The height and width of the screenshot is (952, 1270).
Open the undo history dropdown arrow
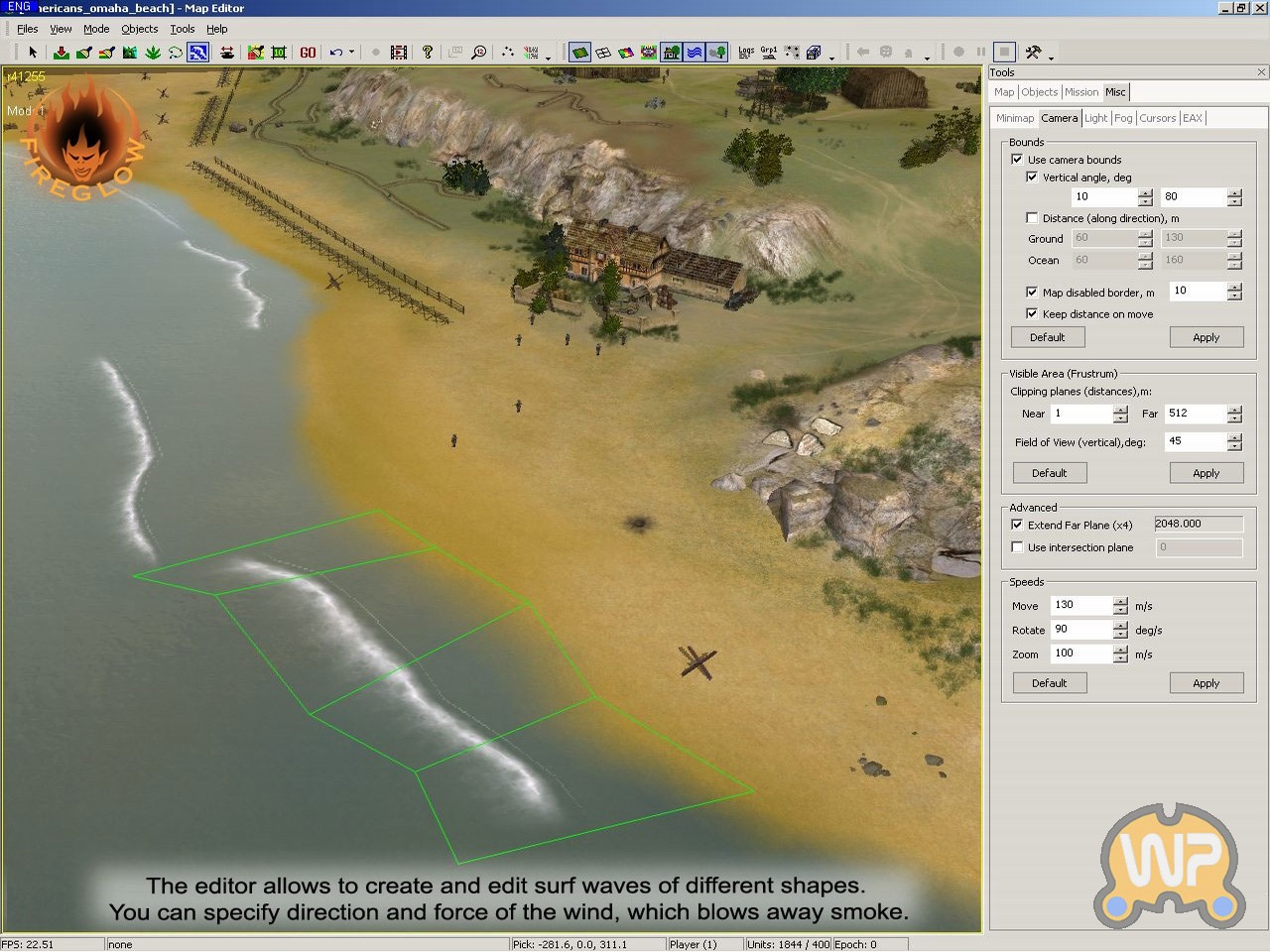[351, 53]
